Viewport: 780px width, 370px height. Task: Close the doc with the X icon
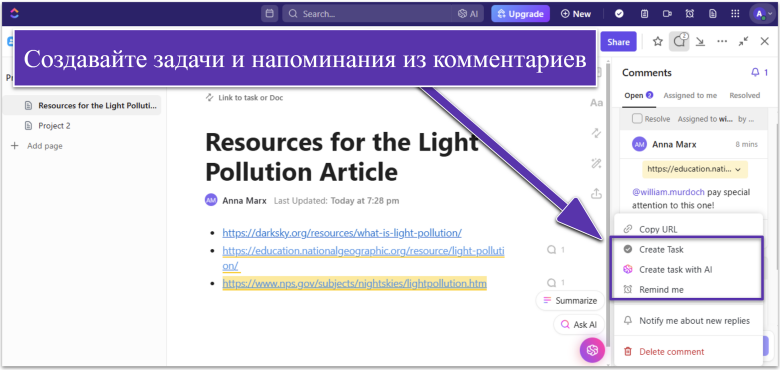[765, 42]
